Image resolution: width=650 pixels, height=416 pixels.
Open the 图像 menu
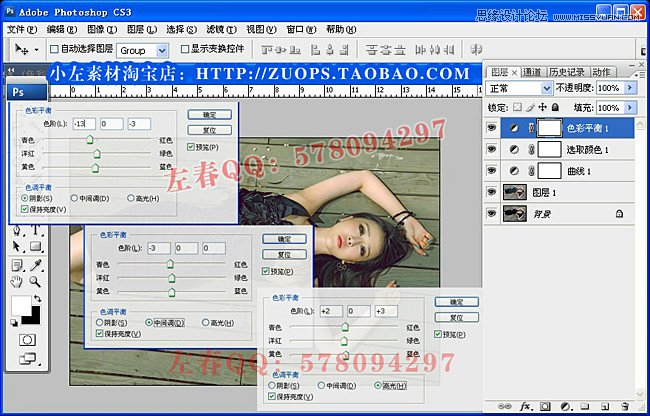coord(102,29)
